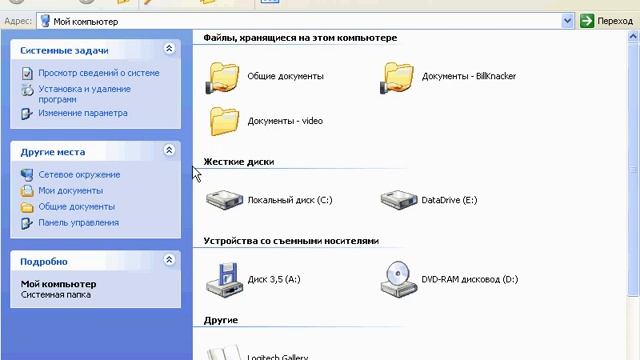
Task: Click Файлы, хранящиеся на этом компьютере header
Action: [x=300, y=38]
